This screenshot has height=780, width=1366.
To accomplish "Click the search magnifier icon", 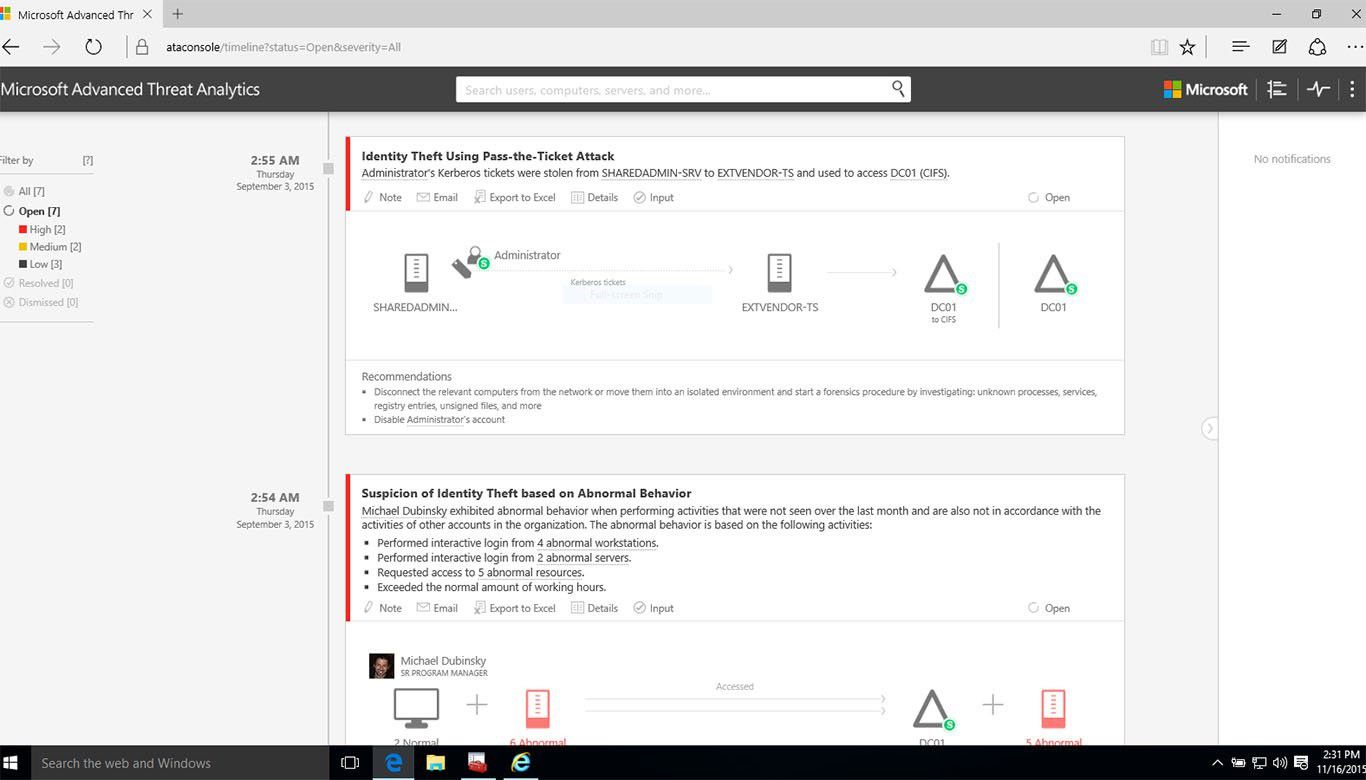I will click(898, 89).
